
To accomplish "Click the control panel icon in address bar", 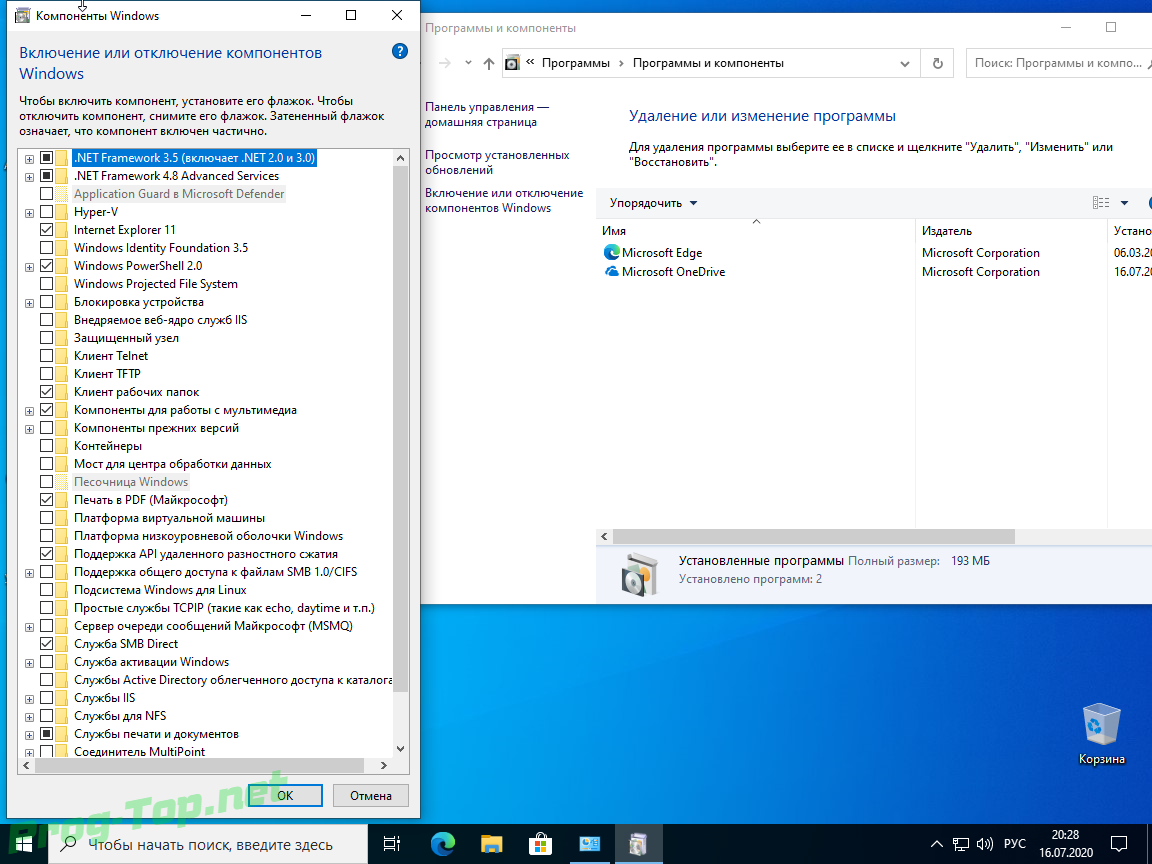I will [512, 63].
